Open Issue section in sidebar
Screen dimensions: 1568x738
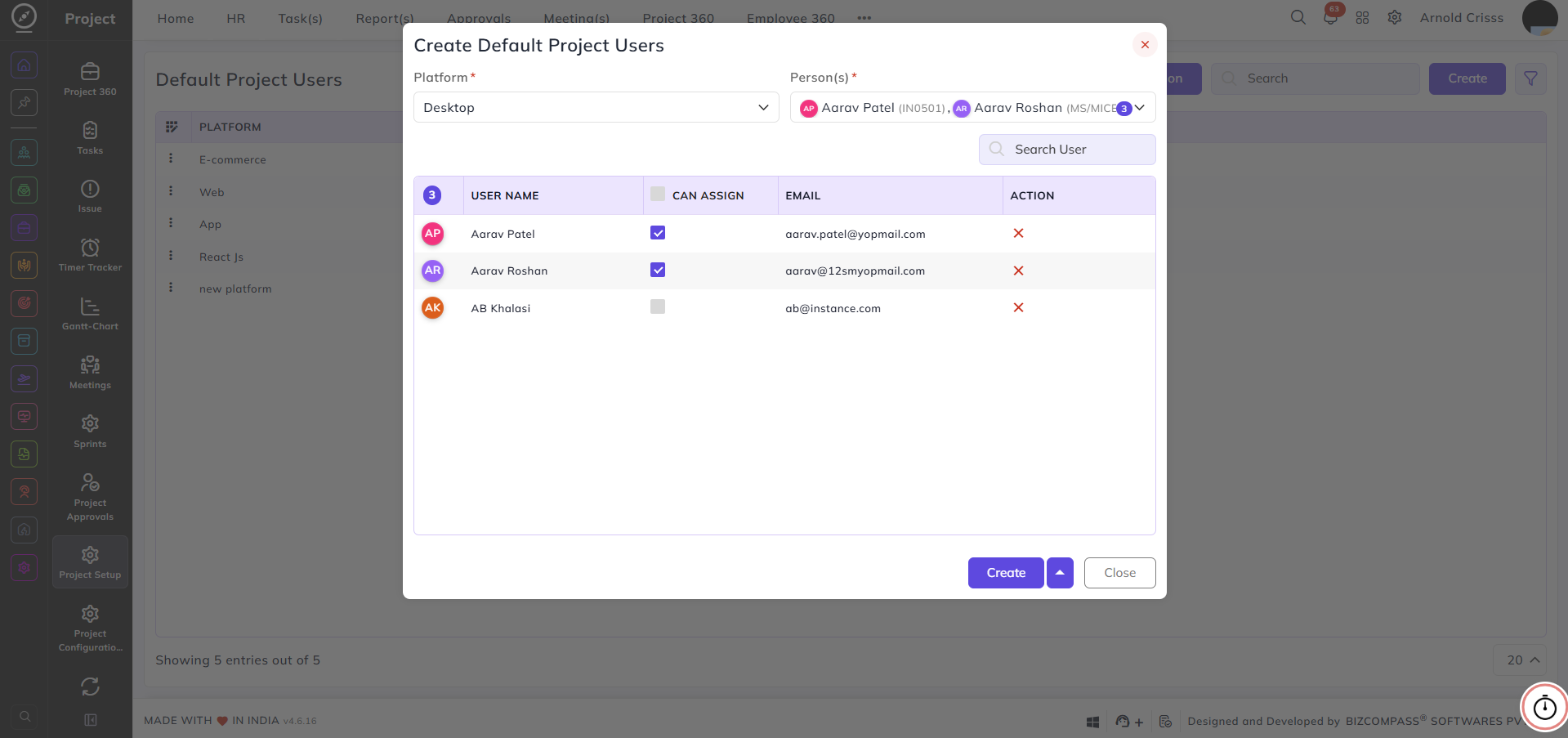click(x=90, y=196)
